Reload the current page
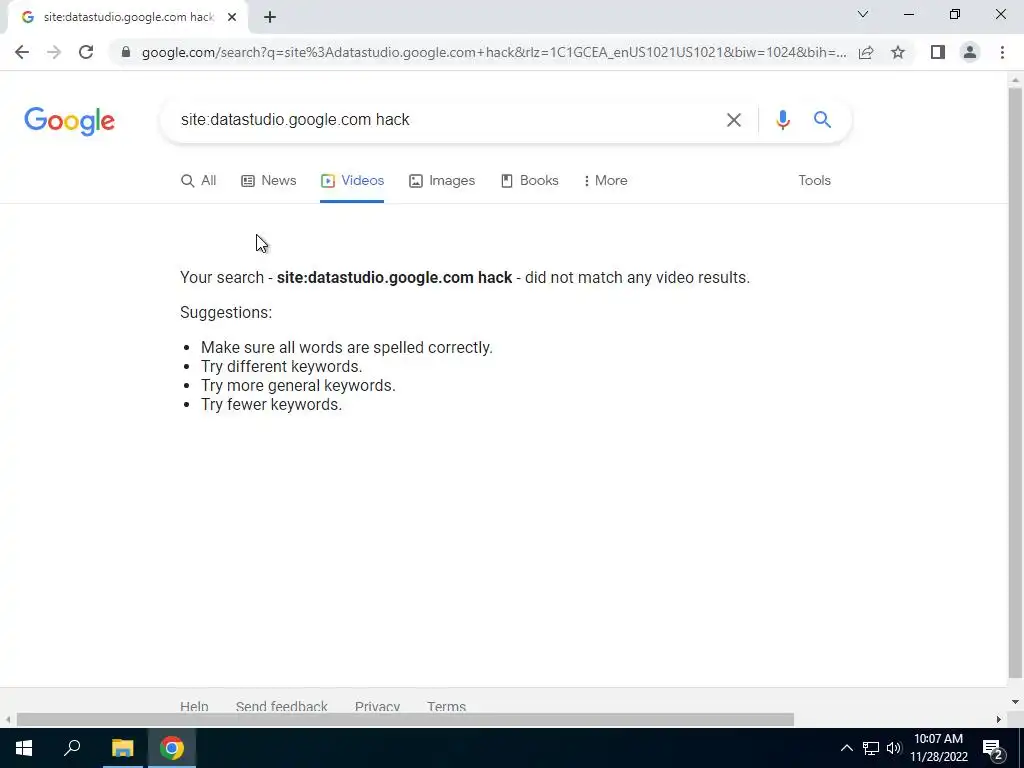The width and height of the screenshot is (1024, 768). (x=86, y=52)
